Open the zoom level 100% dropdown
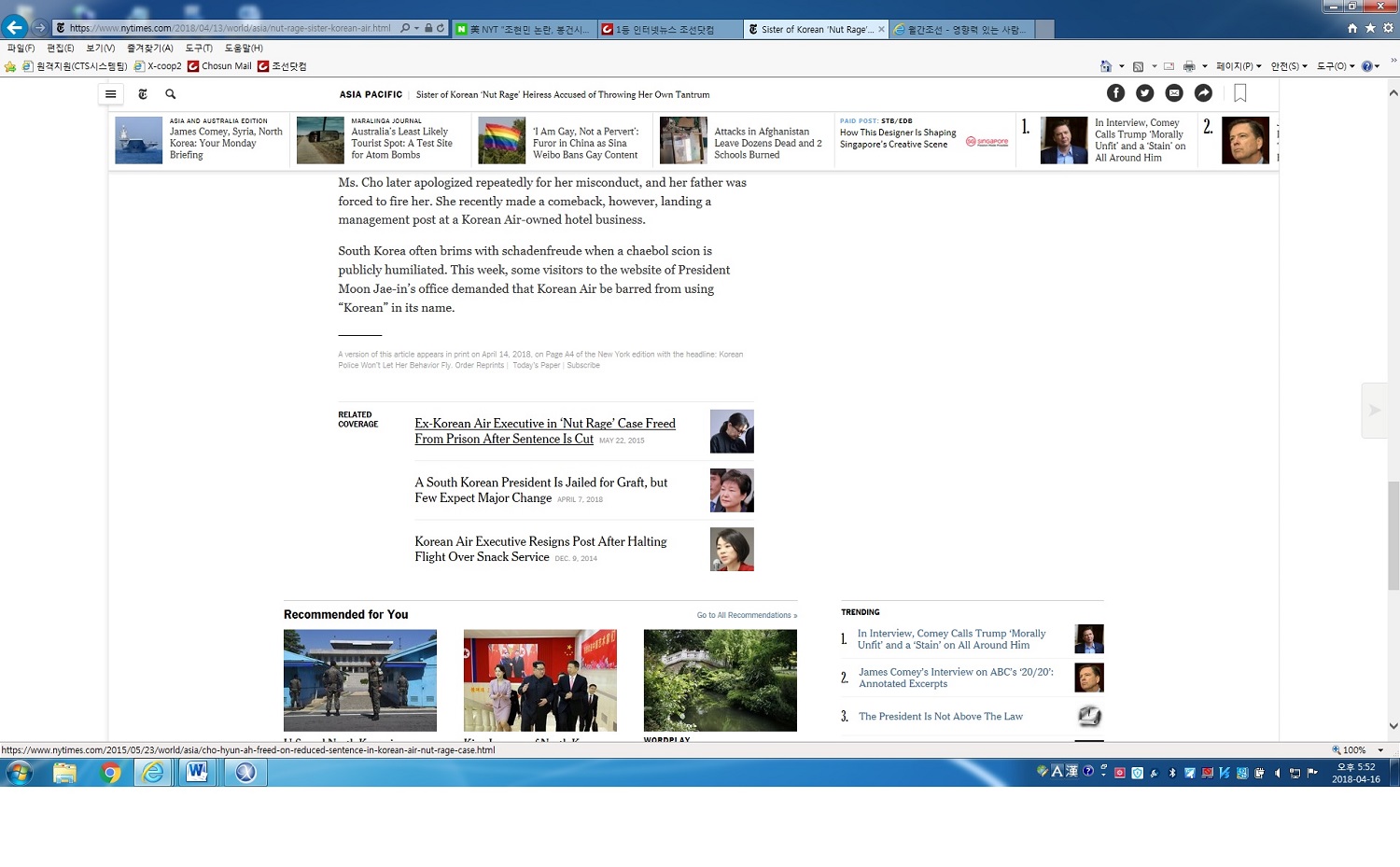 click(1380, 750)
